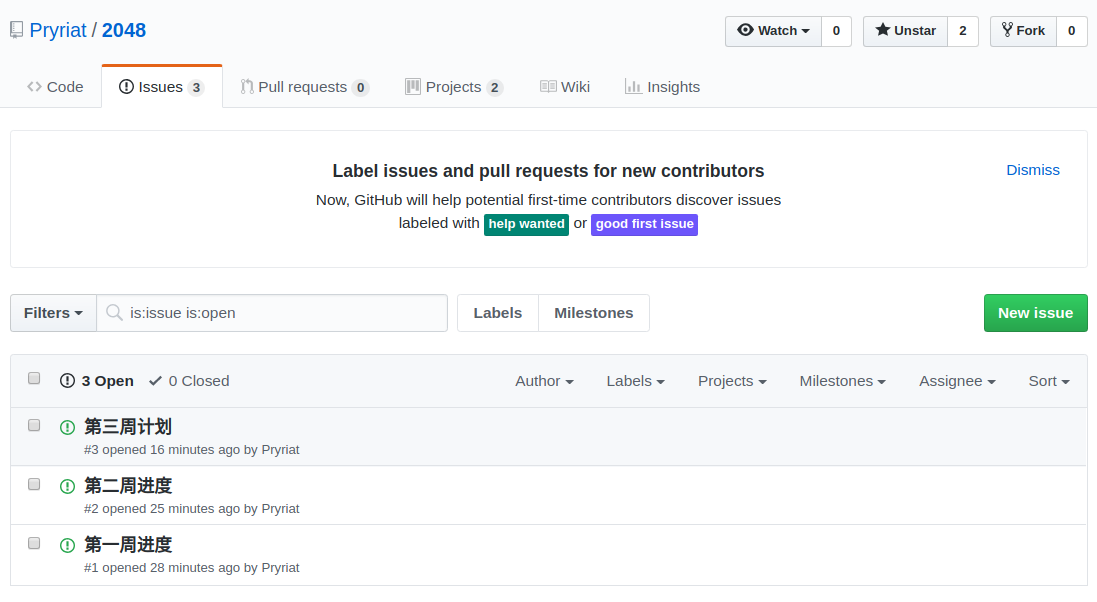Focus the is:issue is:open search field
The width and height of the screenshot is (1097, 602).
tap(272, 313)
